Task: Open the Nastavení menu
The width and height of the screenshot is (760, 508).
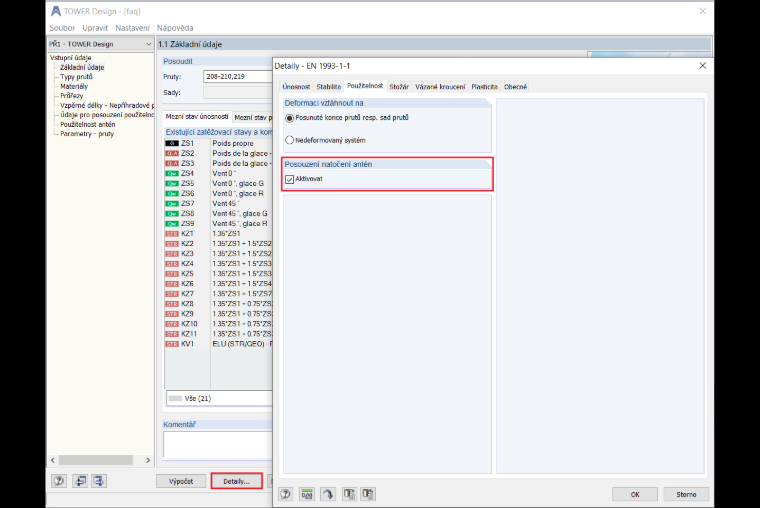Action: pyautogui.click(x=132, y=28)
